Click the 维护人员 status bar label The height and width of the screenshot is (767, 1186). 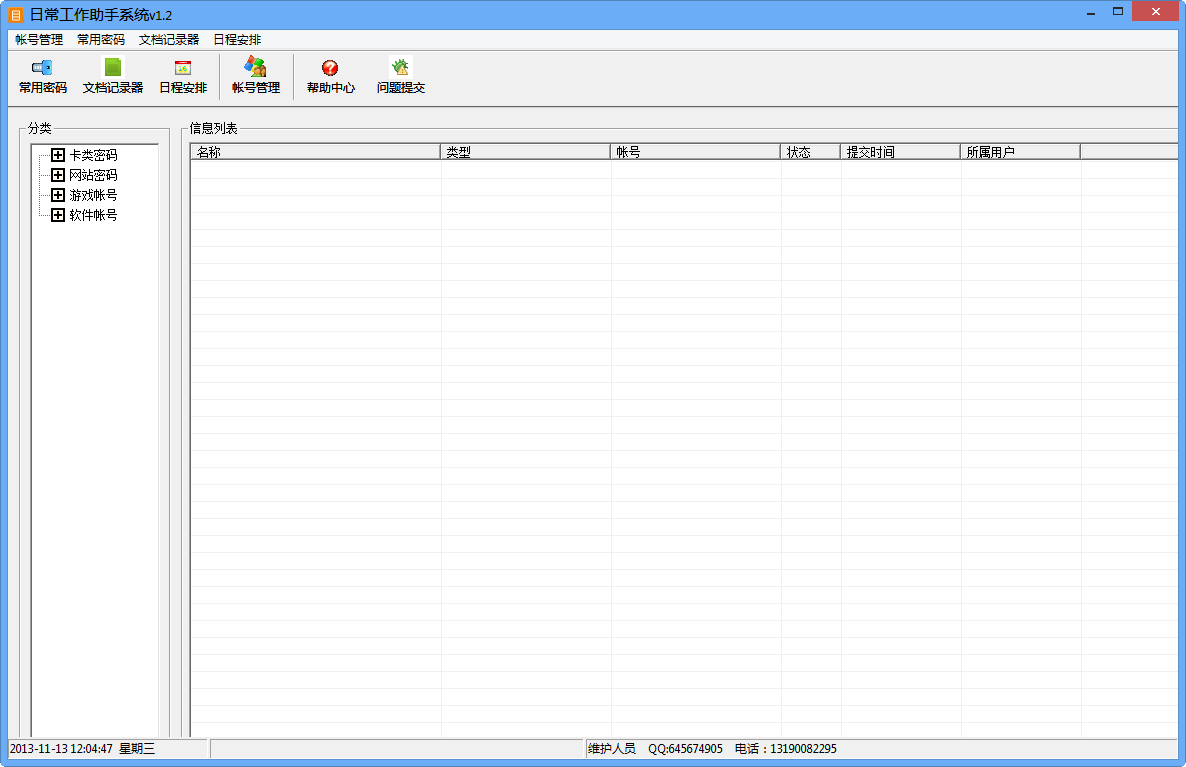[x=612, y=749]
